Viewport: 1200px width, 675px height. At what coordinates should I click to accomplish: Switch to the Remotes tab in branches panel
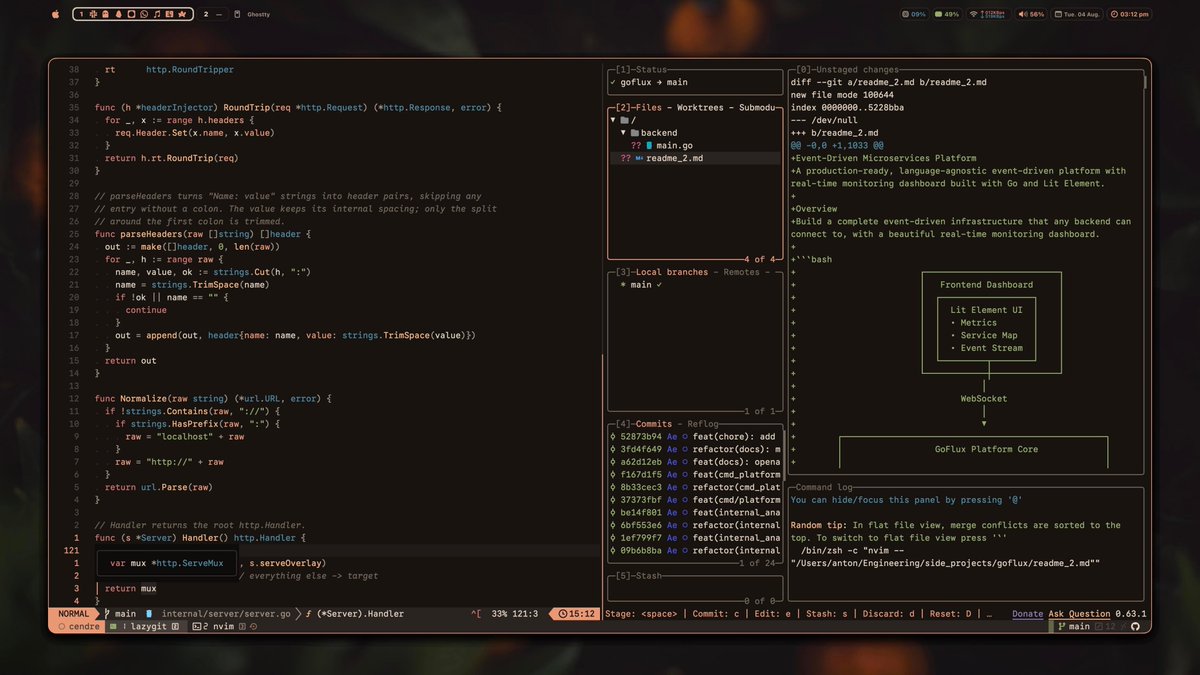click(x=743, y=272)
